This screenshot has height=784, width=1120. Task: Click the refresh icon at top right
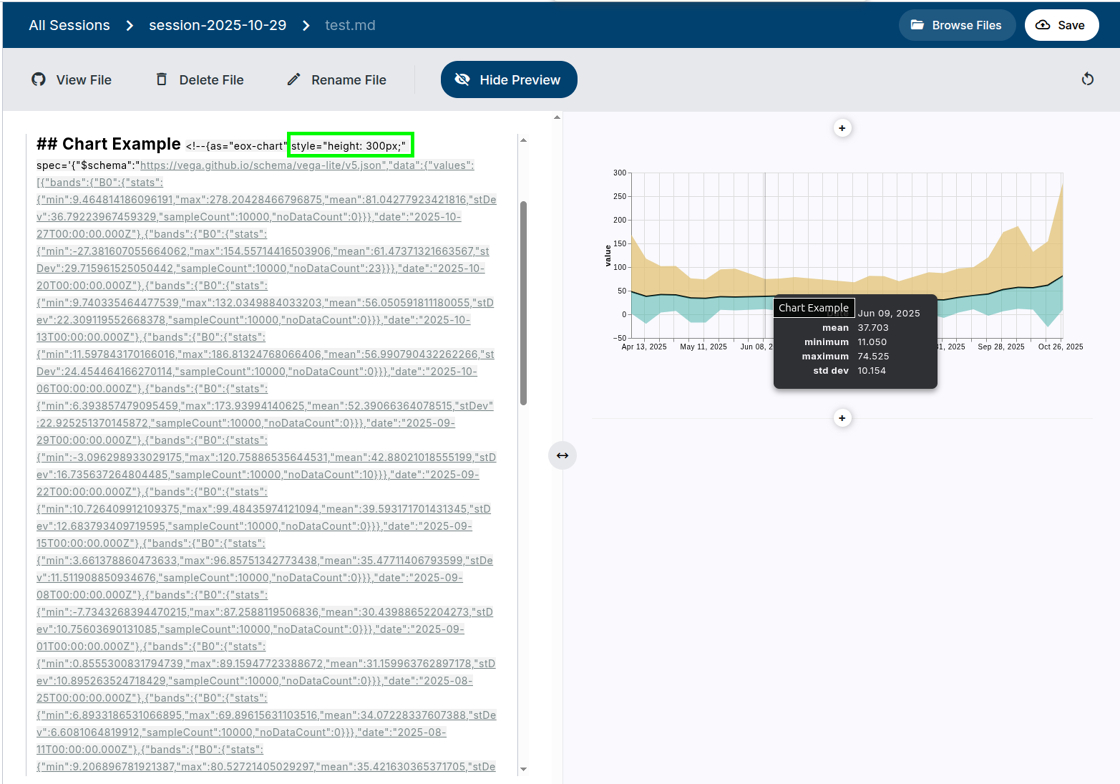click(1087, 80)
